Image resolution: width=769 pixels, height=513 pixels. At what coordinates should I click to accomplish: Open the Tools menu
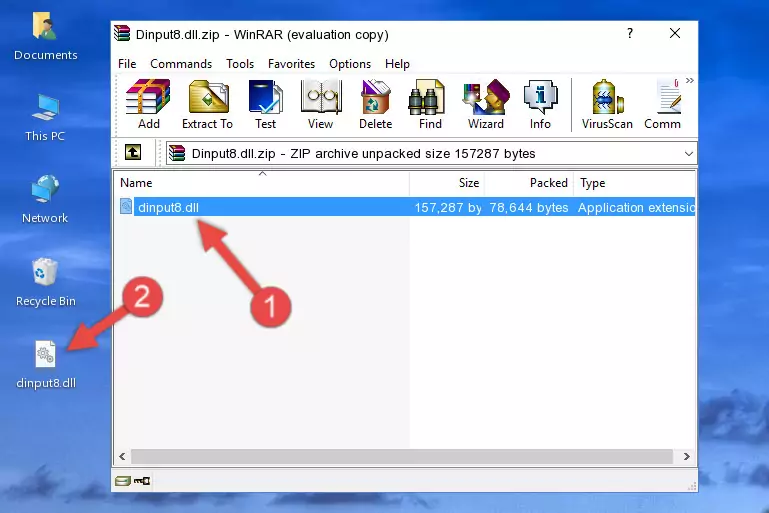[x=240, y=64]
